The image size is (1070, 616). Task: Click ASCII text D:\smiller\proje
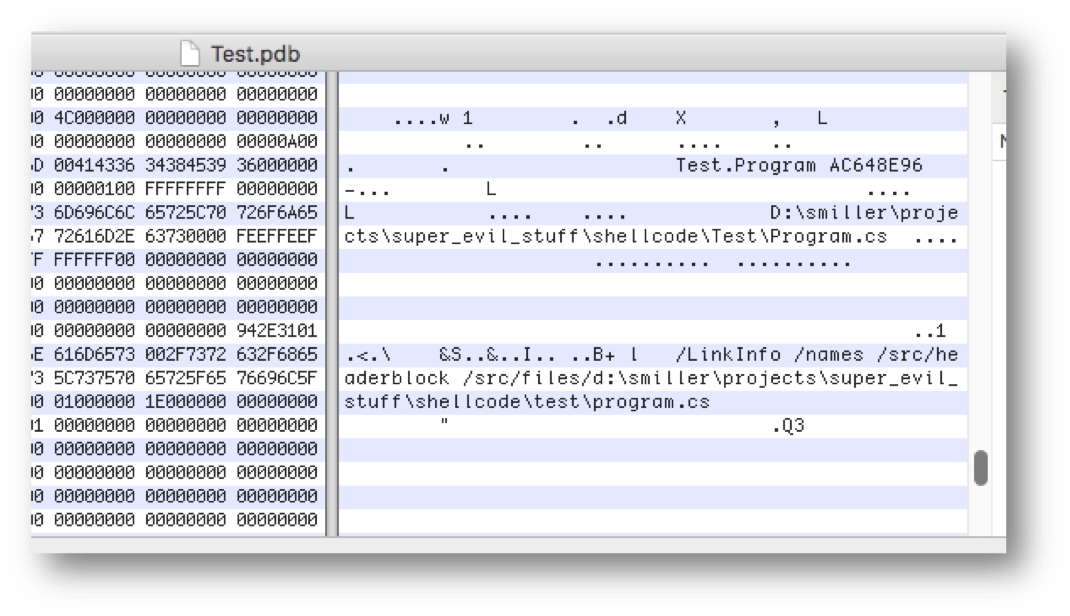point(864,213)
